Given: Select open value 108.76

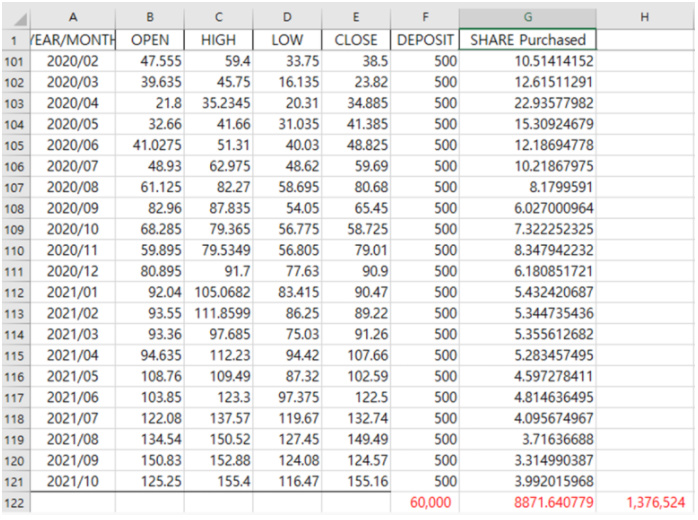Looking at the screenshot, I should (150, 376).
